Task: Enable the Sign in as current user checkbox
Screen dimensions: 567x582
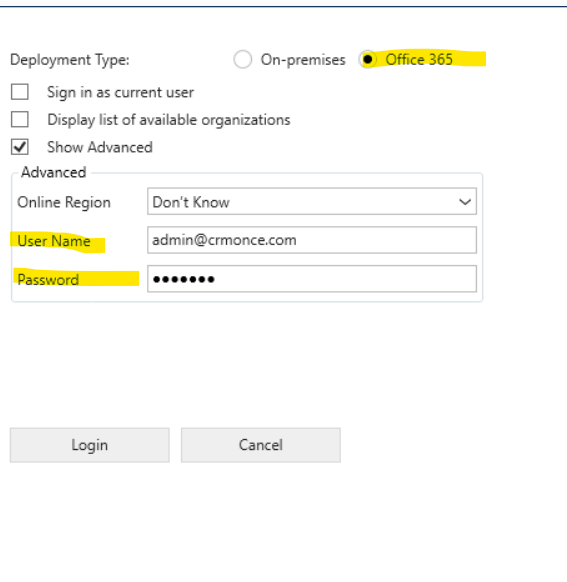Action: click(x=20, y=92)
